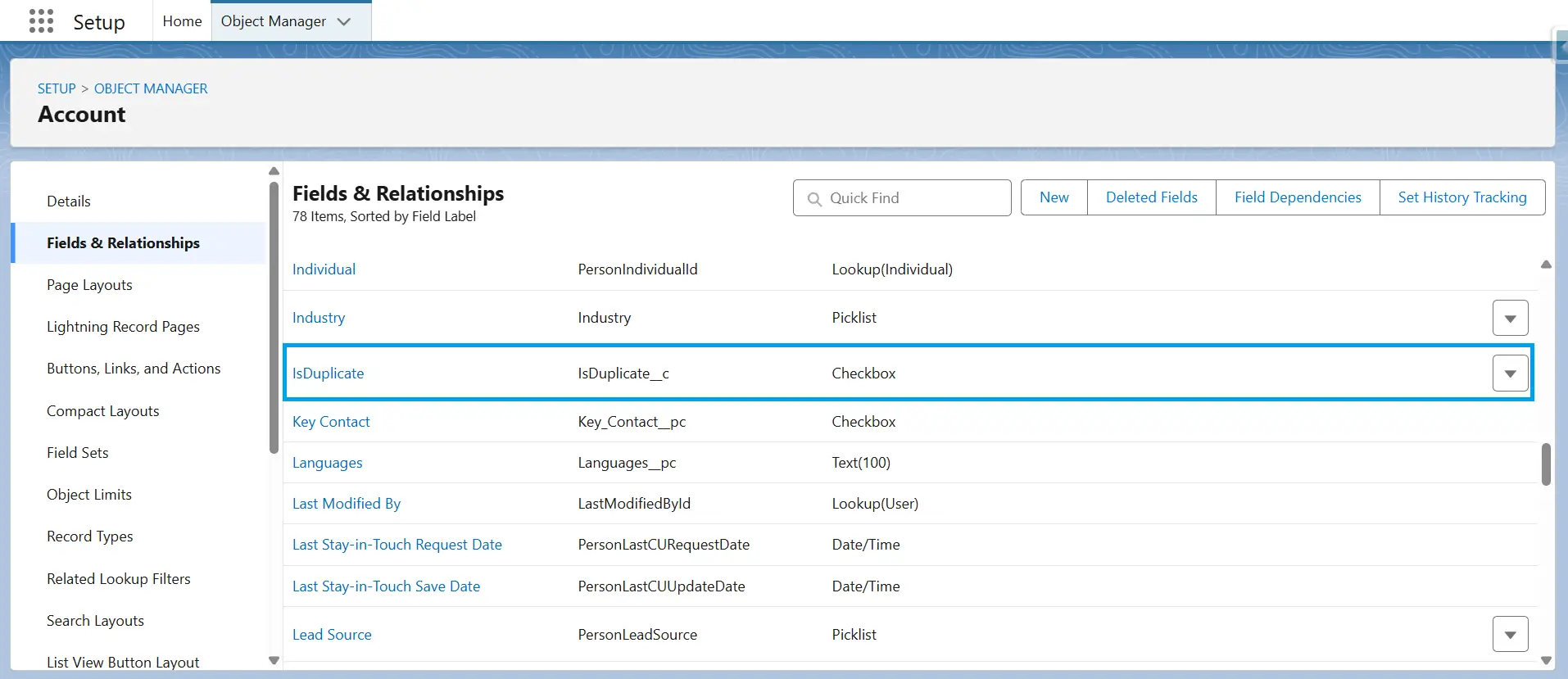The width and height of the screenshot is (1568, 679).
Task: Click the Set History Tracking button
Action: [x=1462, y=197]
